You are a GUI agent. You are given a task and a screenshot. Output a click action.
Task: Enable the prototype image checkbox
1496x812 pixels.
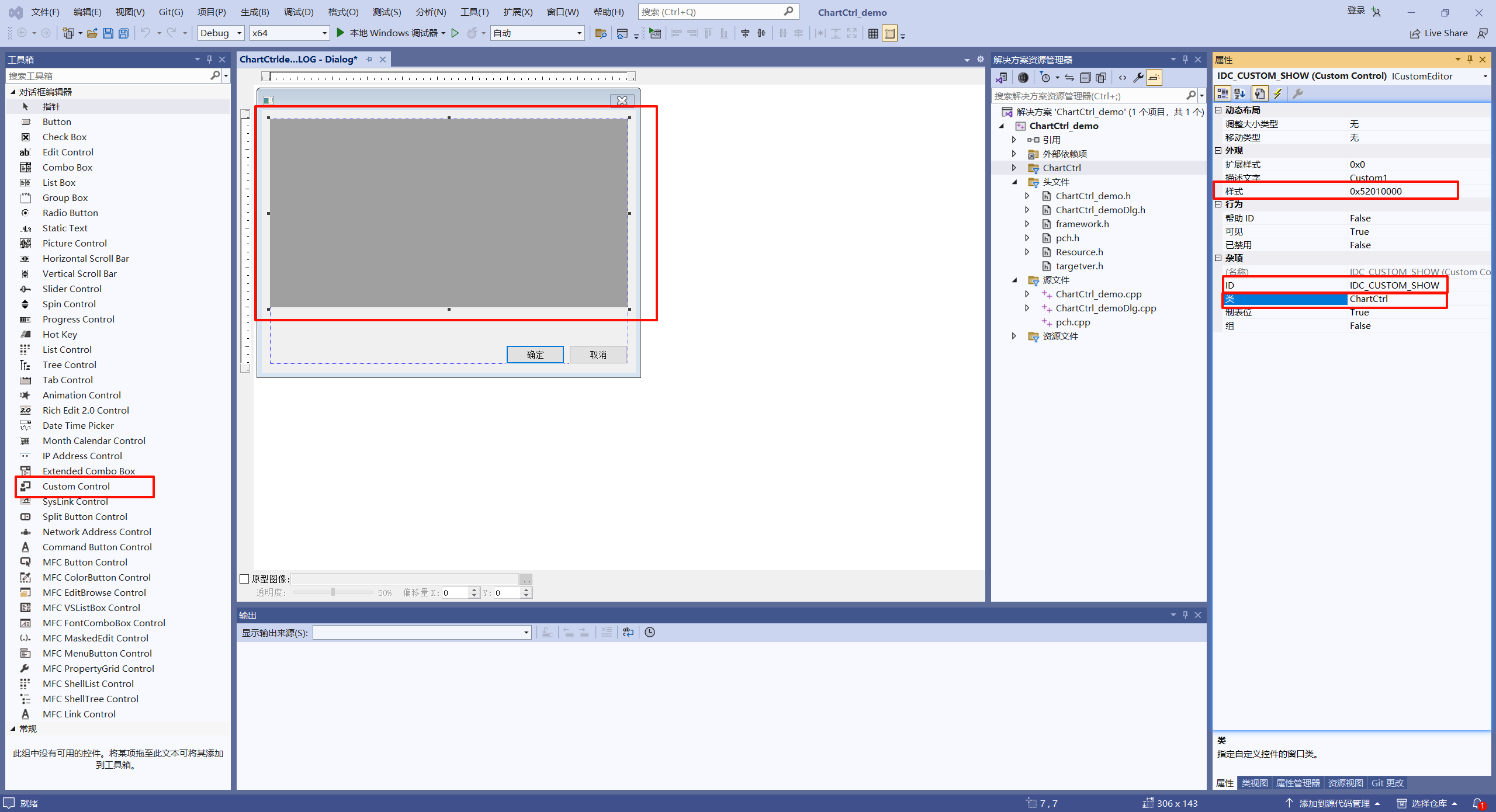pyautogui.click(x=244, y=579)
